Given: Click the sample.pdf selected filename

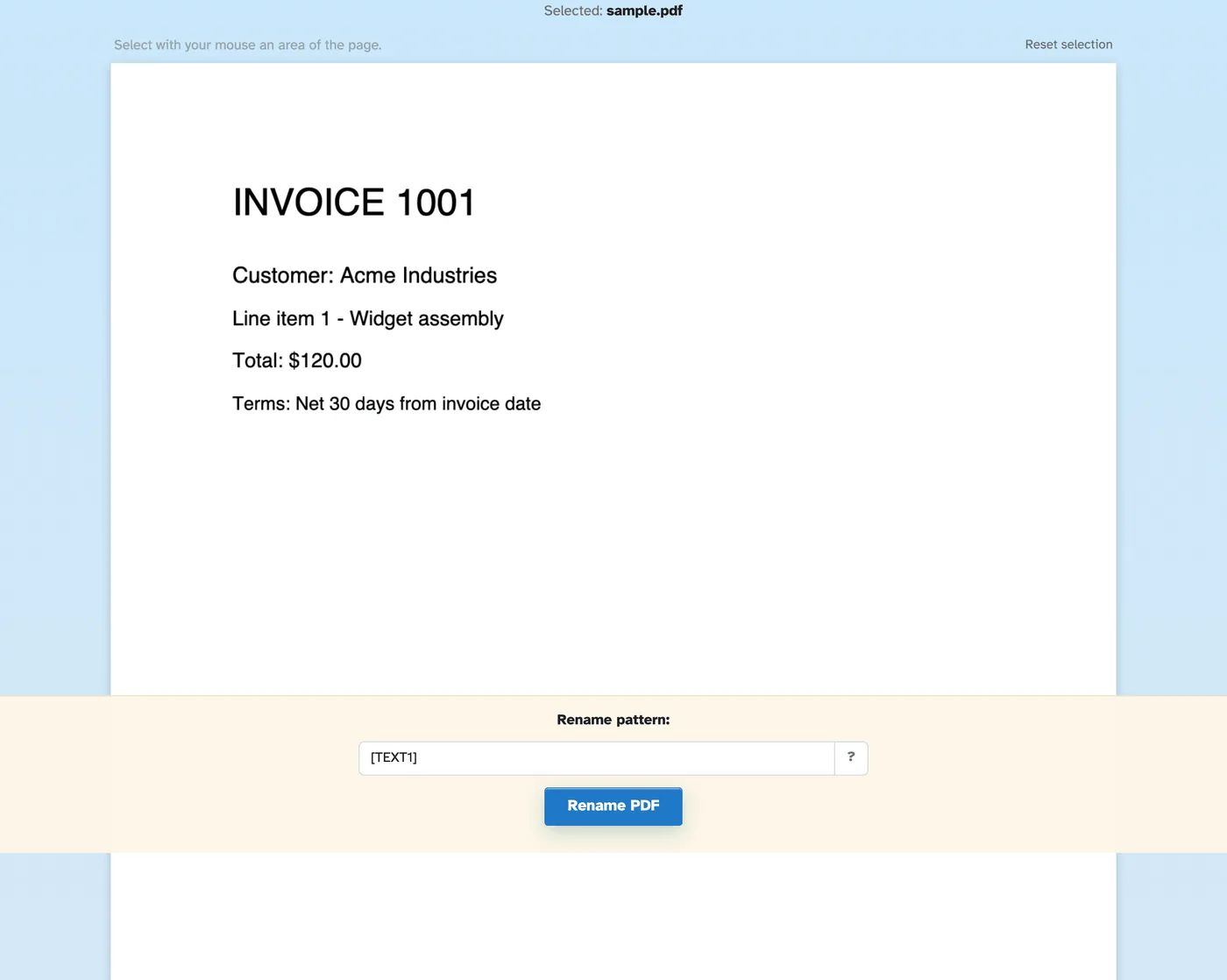Looking at the screenshot, I should pos(644,11).
